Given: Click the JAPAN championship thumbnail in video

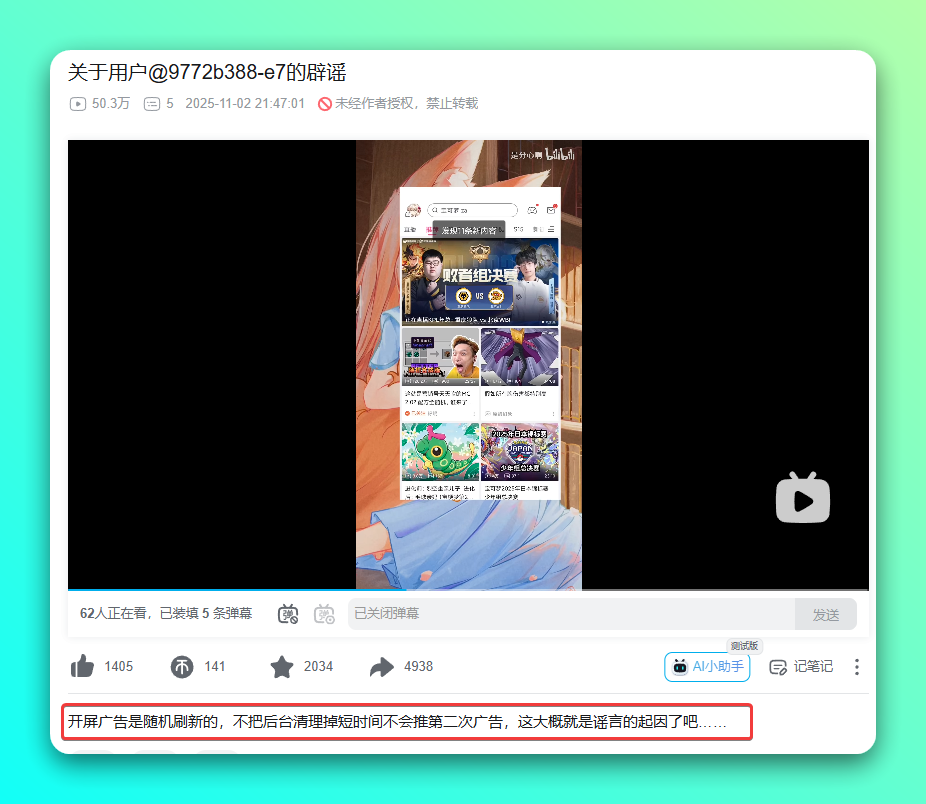Looking at the screenshot, I should [520, 451].
